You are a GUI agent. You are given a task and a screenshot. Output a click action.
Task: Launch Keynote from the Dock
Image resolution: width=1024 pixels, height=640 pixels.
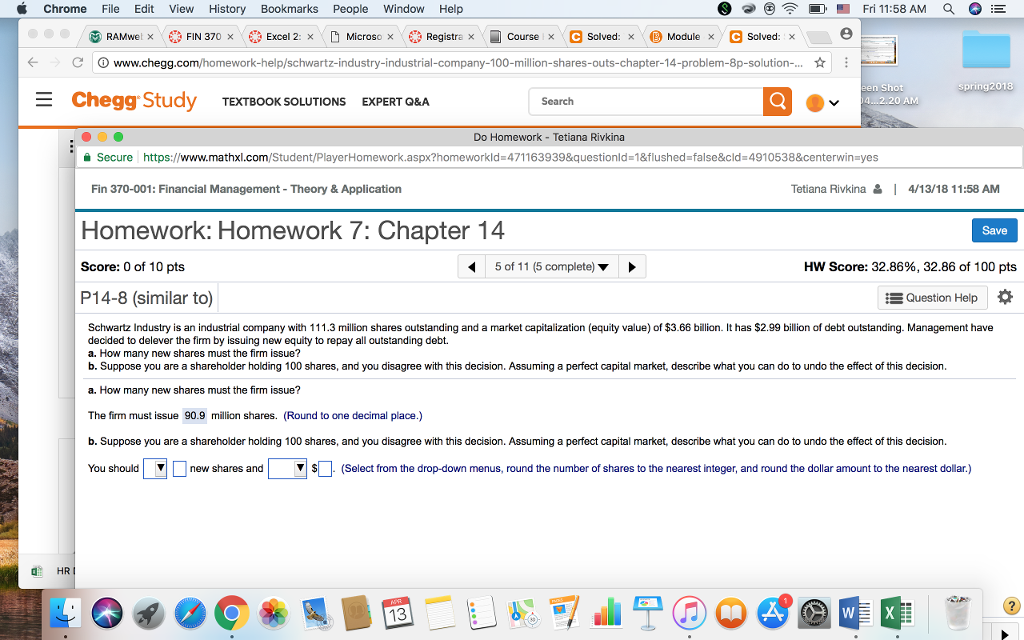pos(647,613)
